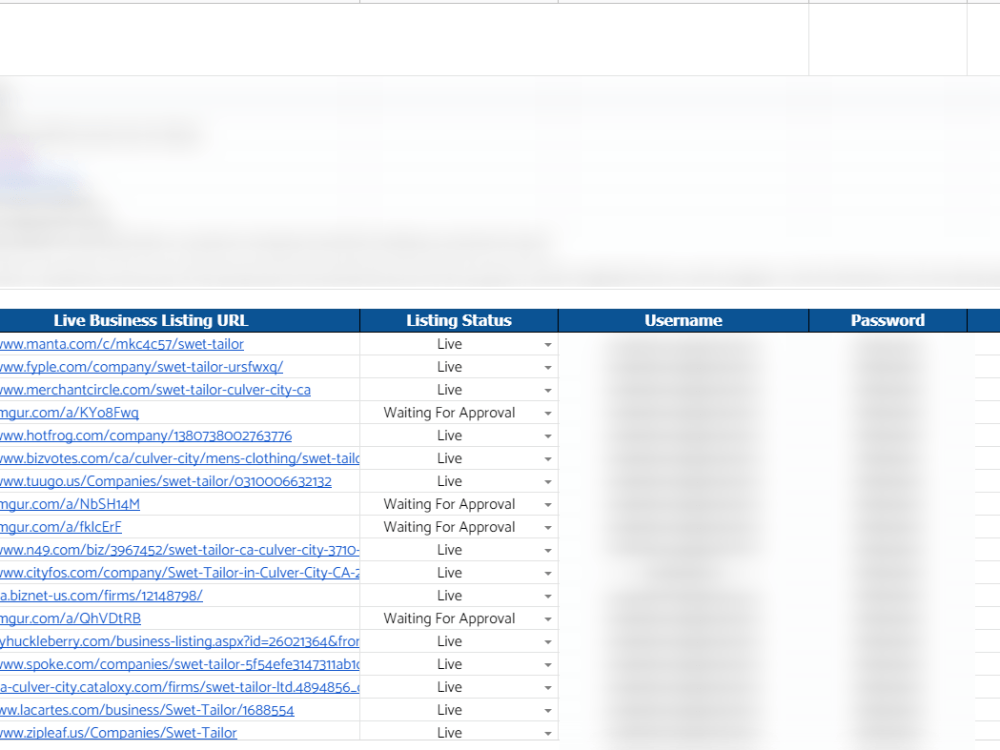Select the Live status cell in lacartes.com row
The width and height of the screenshot is (1000, 750).
459,710
